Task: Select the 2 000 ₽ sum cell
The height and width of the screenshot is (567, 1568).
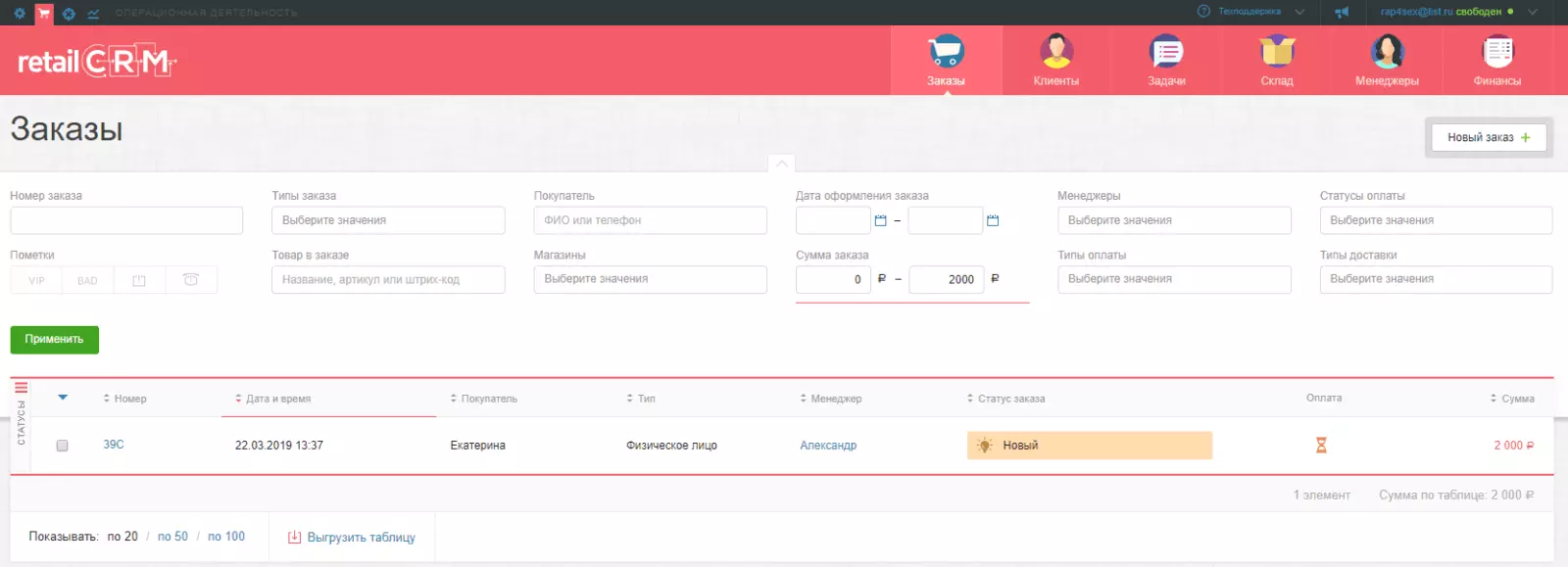Action: tap(1514, 446)
